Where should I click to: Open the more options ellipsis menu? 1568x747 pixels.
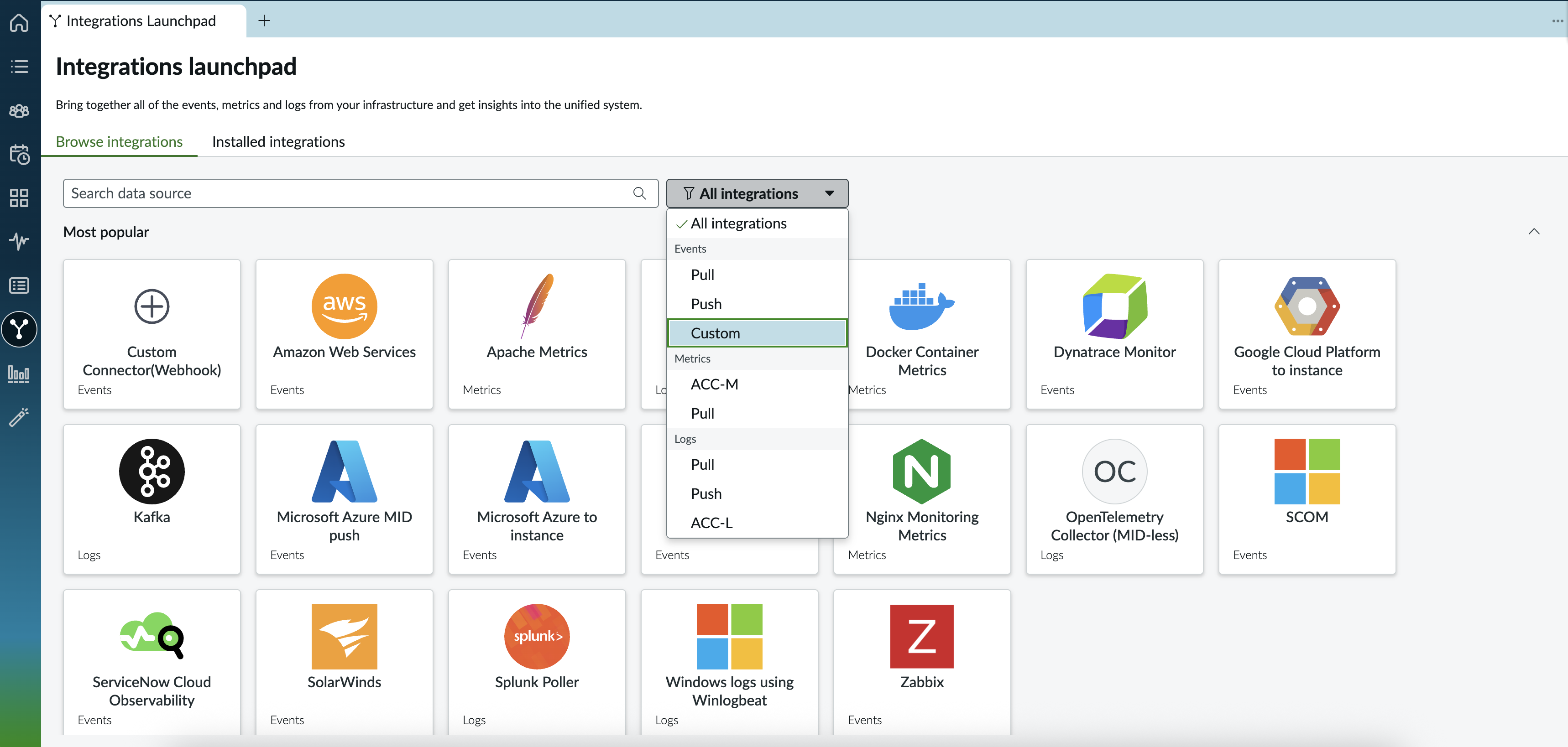1557,21
